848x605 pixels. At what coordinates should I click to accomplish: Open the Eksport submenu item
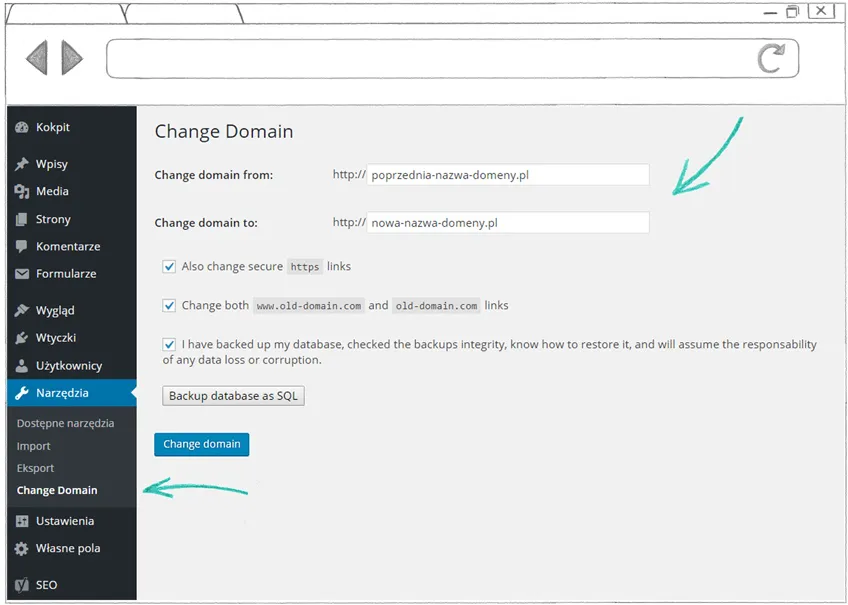(36, 468)
